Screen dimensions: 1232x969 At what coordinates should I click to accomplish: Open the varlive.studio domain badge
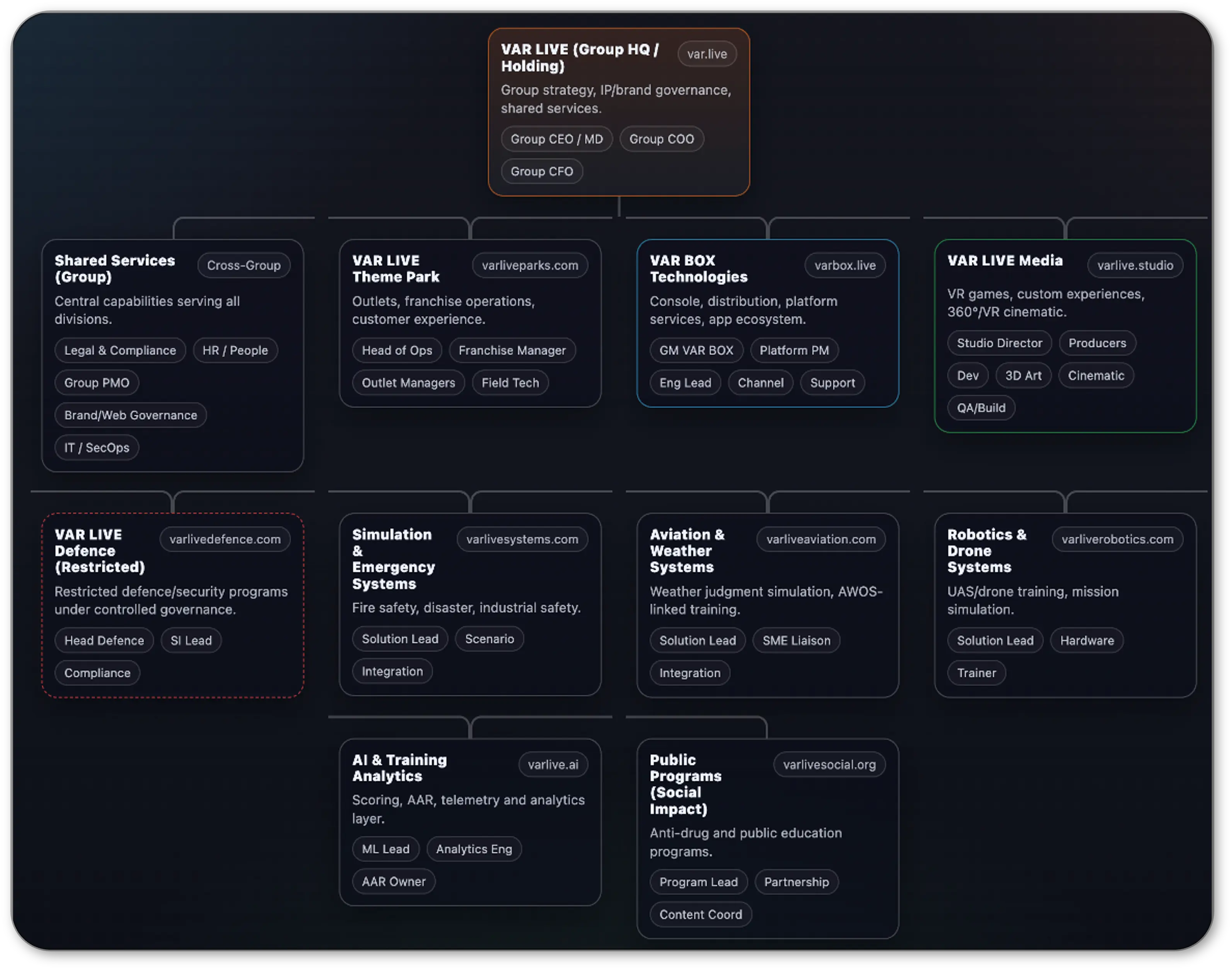pos(1136,266)
